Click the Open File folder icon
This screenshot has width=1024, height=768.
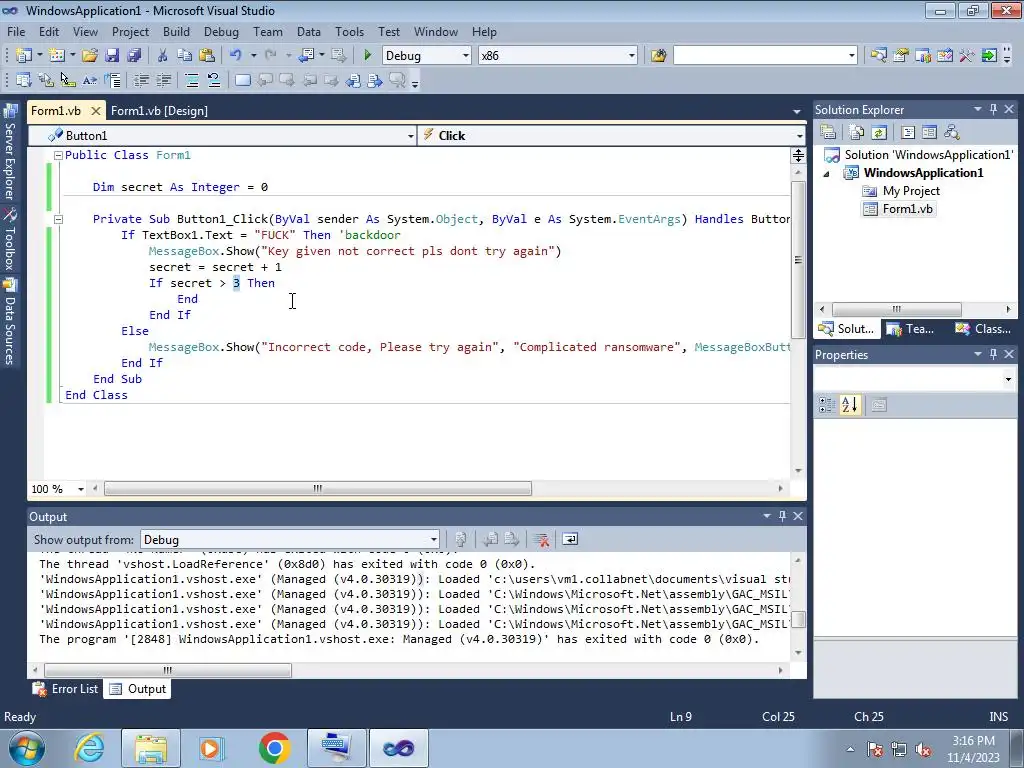click(90, 56)
